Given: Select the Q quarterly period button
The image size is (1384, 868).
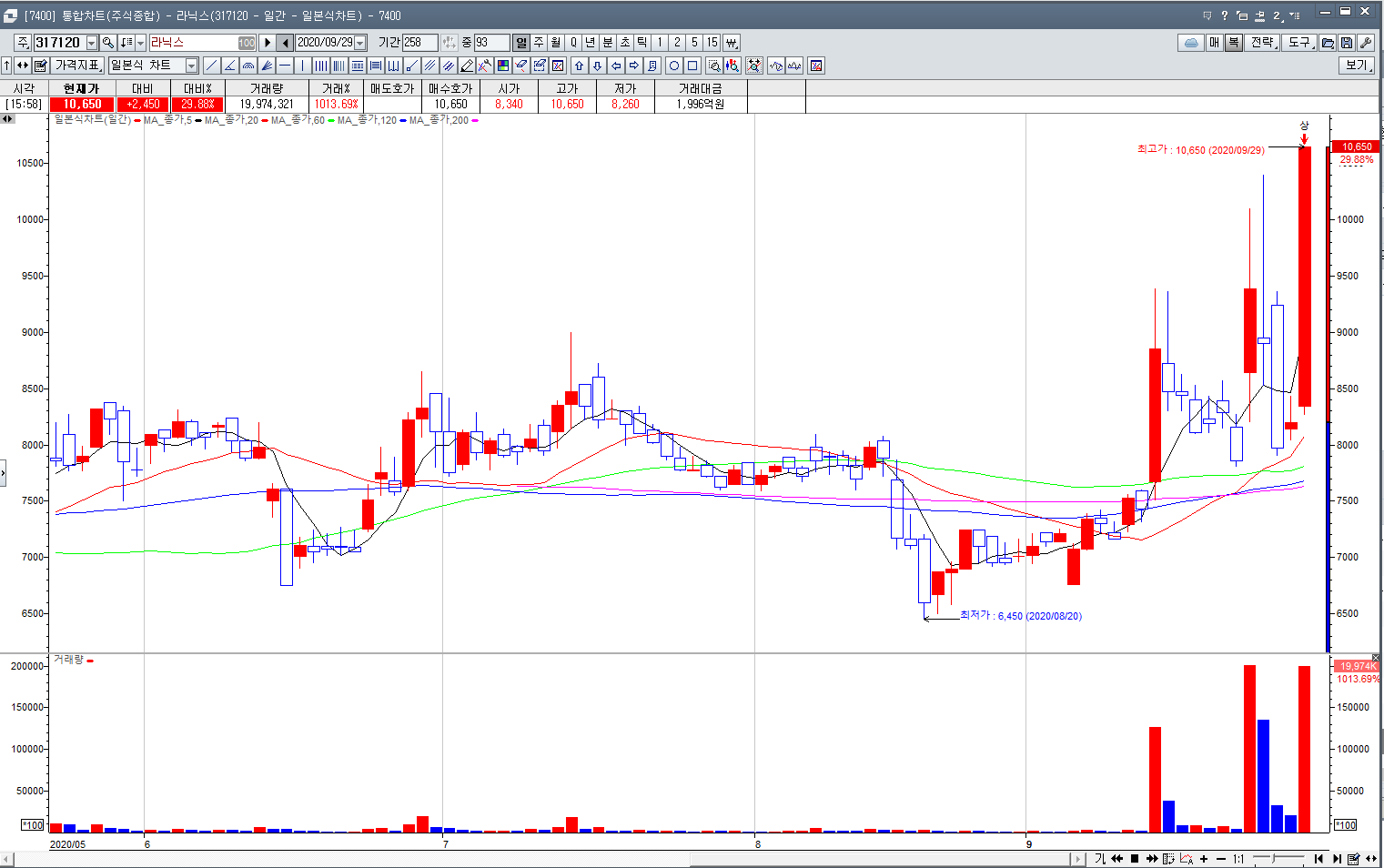Looking at the screenshot, I should 573,43.
